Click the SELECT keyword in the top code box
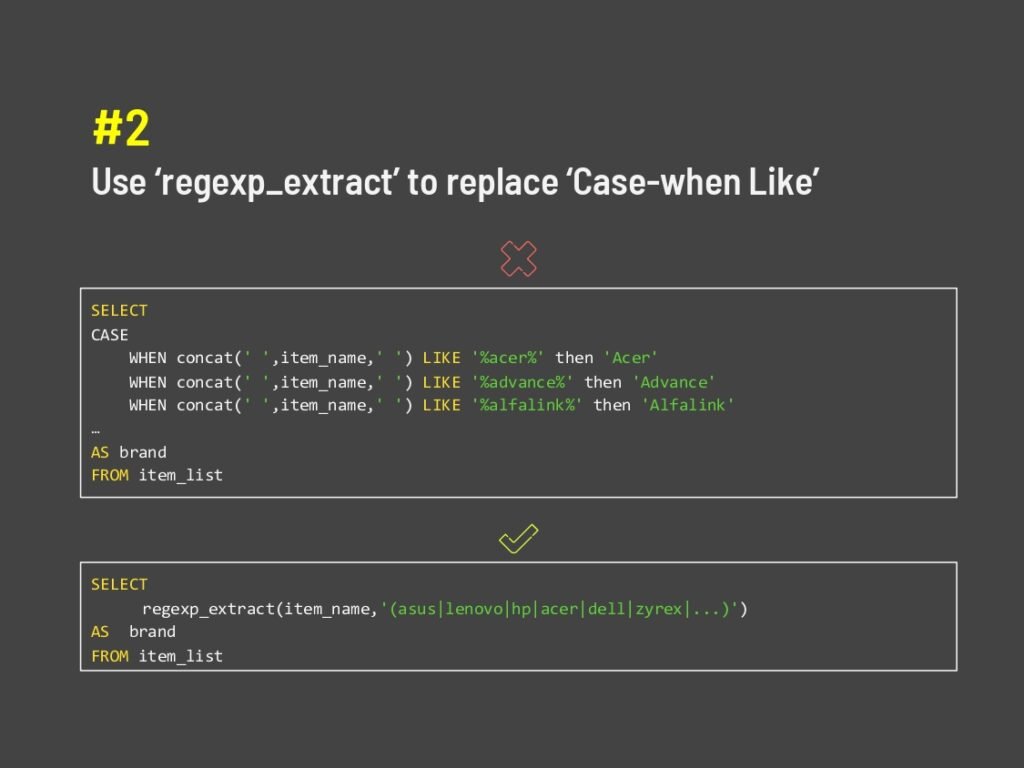Image resolution: width=1024 pixels, height=768 pixels. 119,310
